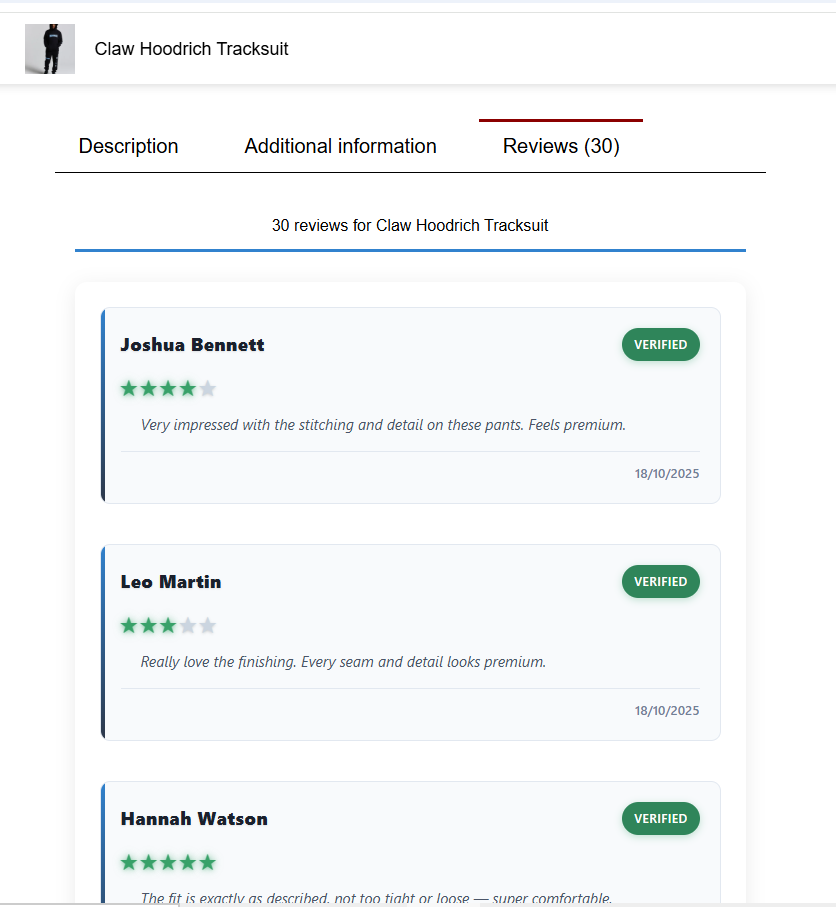The width and height of the screenshot is (836, 907).
Task: Click the date on Joshua Bennett's review
Action: coord(667,474)
